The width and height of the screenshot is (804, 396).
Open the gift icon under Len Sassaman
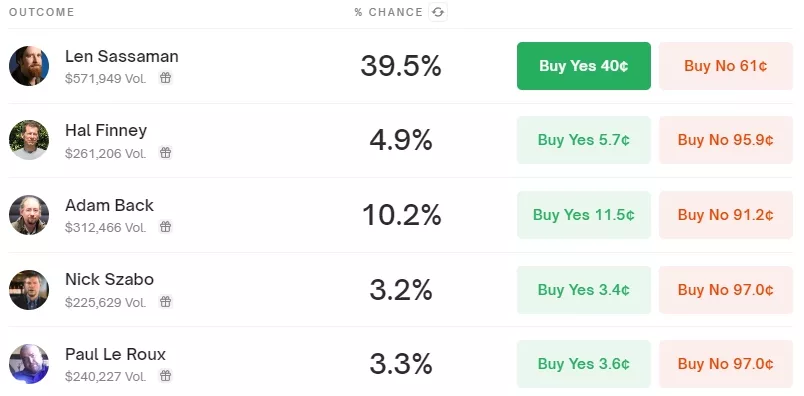[165, 78]
